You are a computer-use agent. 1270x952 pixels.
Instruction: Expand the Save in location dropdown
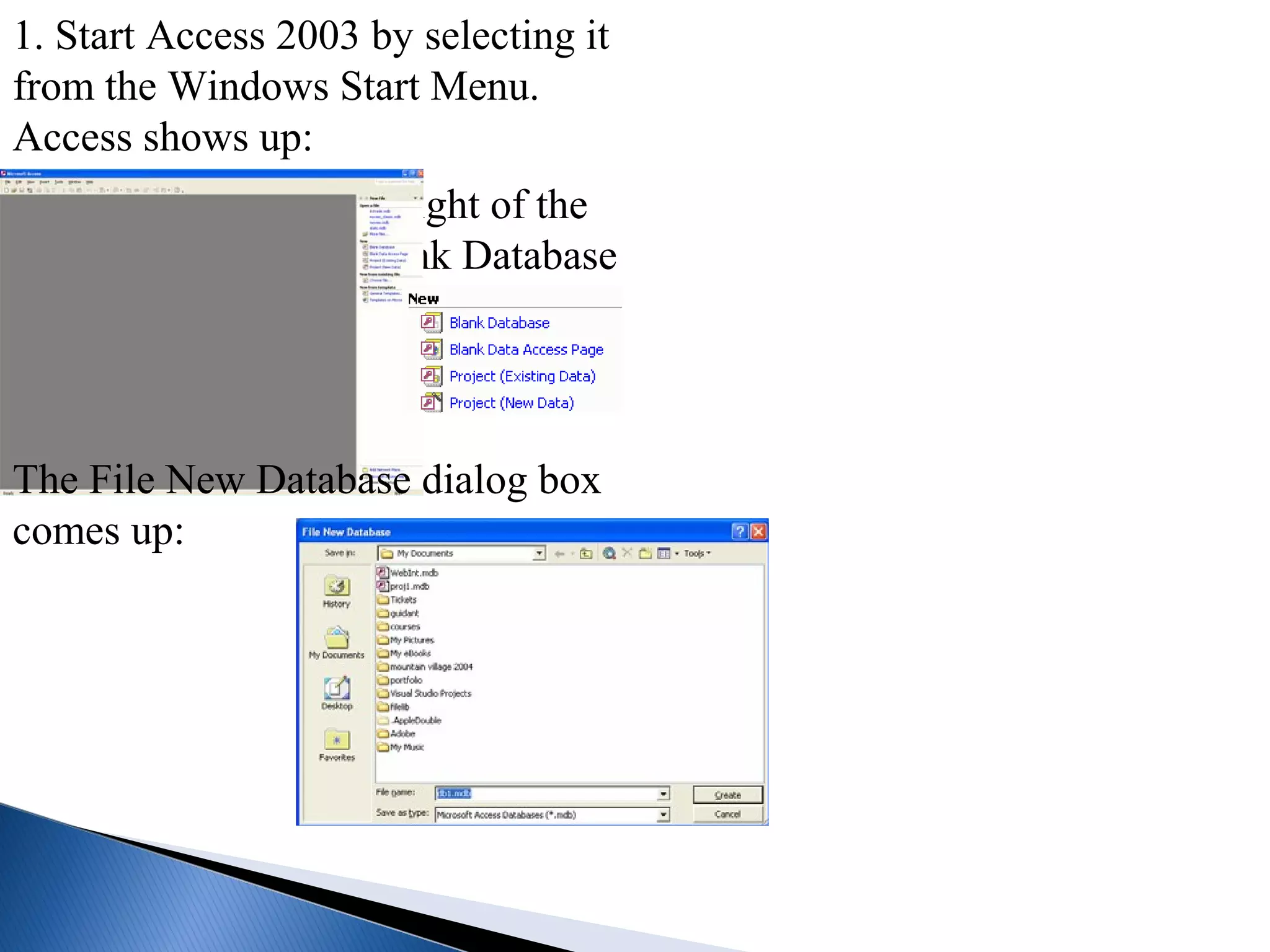tap(539, 553)
